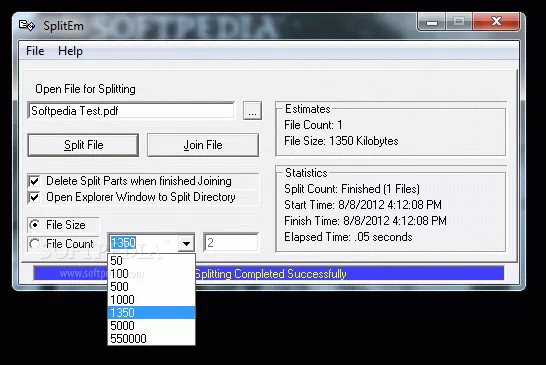Click the 'Finish Time' statistics line
Screen dimensions: 546x365
(365, 221)
